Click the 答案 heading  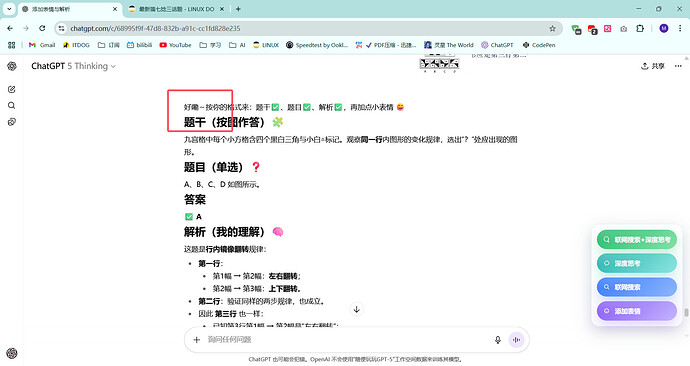[195, 200]
